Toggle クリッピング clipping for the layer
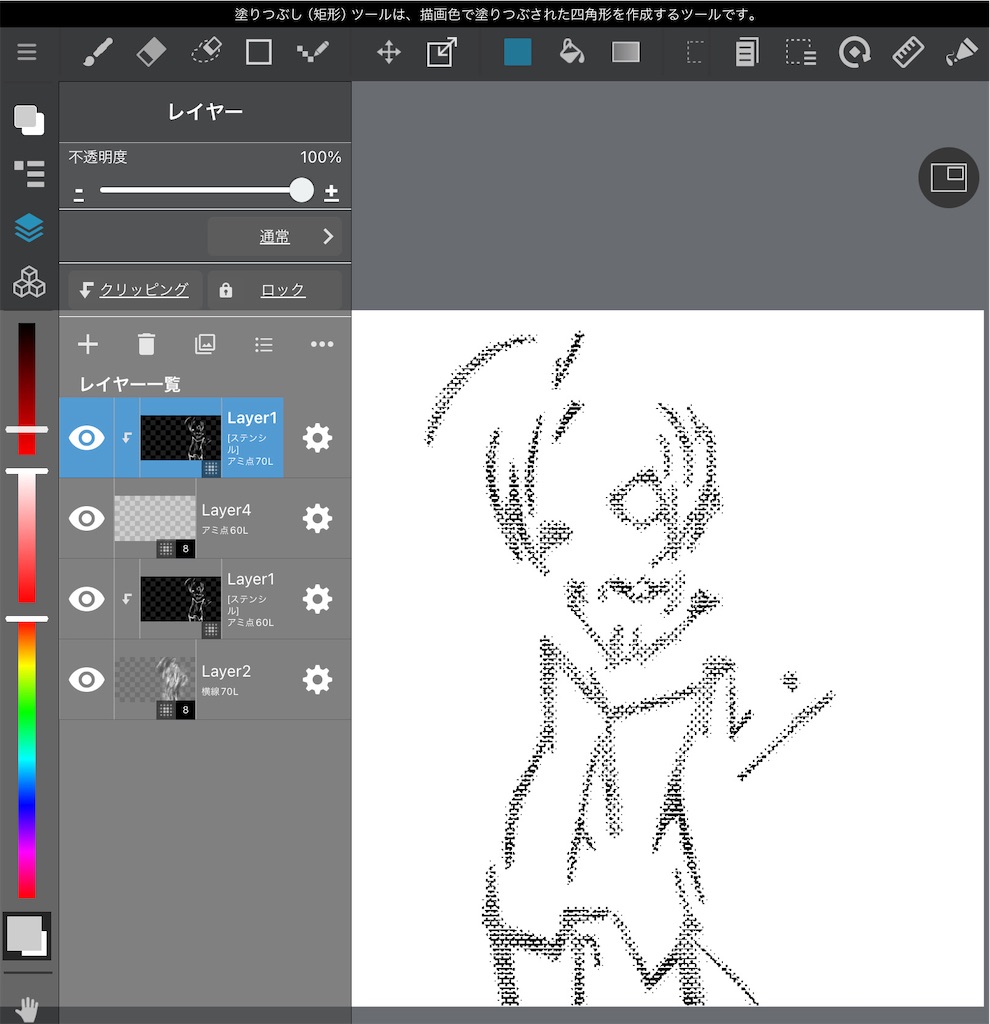 coord(135,290)
